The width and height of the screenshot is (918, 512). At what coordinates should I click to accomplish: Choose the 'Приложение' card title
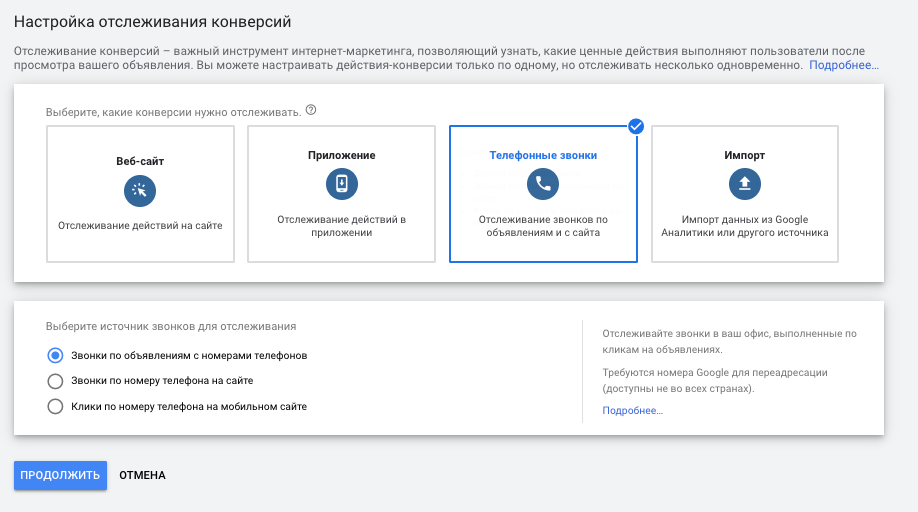[x=342, y=156]
